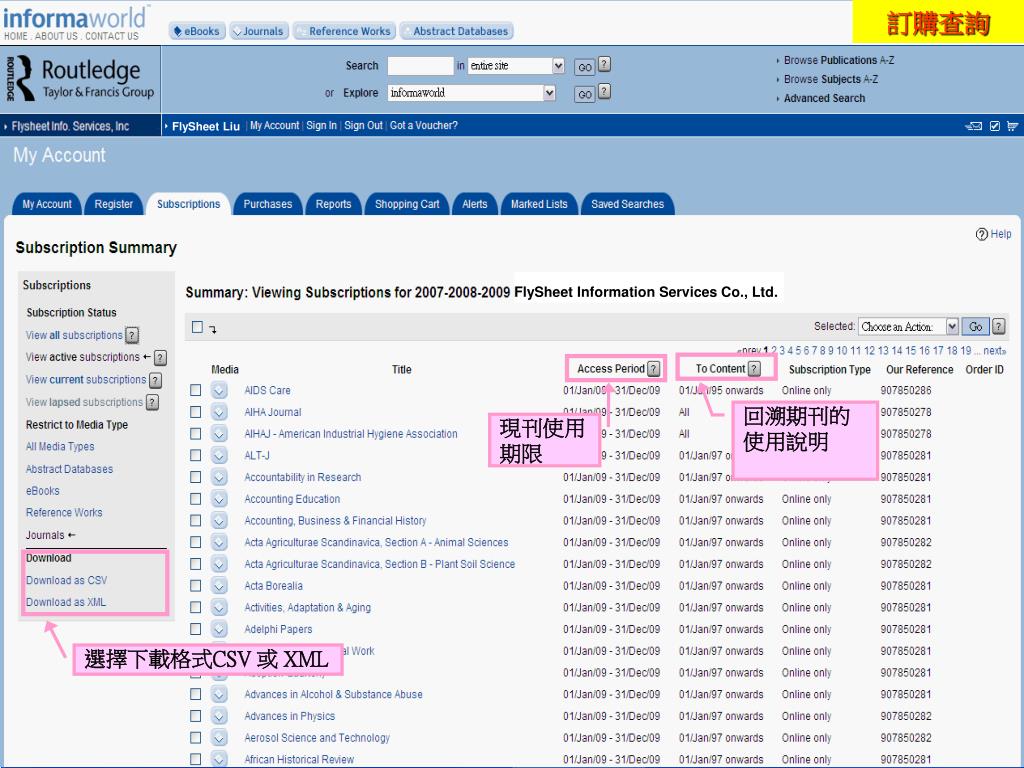
Task: Click the checkmark icon in the blue bar
Action: coord(995,126)
